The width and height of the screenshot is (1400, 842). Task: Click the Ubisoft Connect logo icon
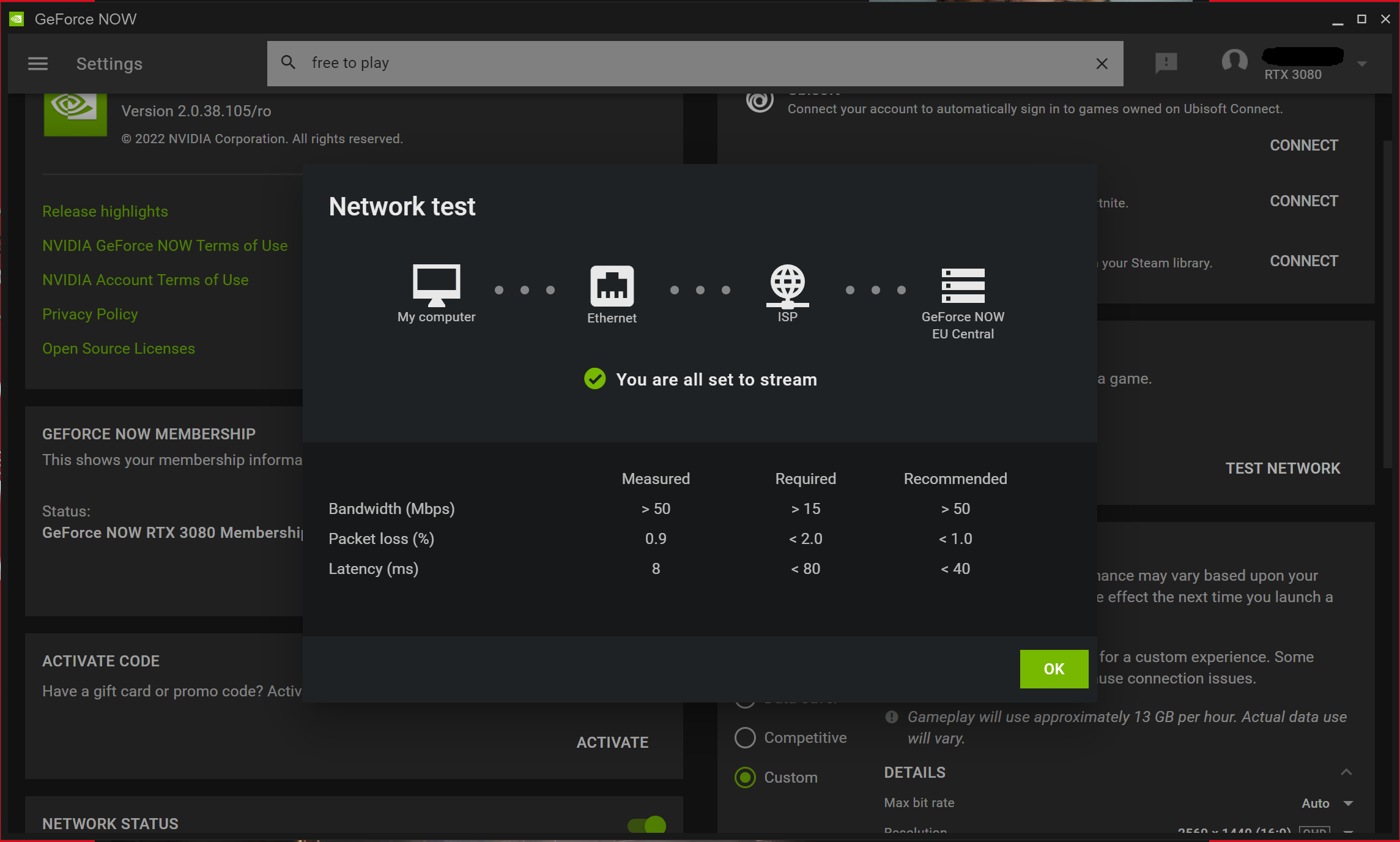coord(760,102)
